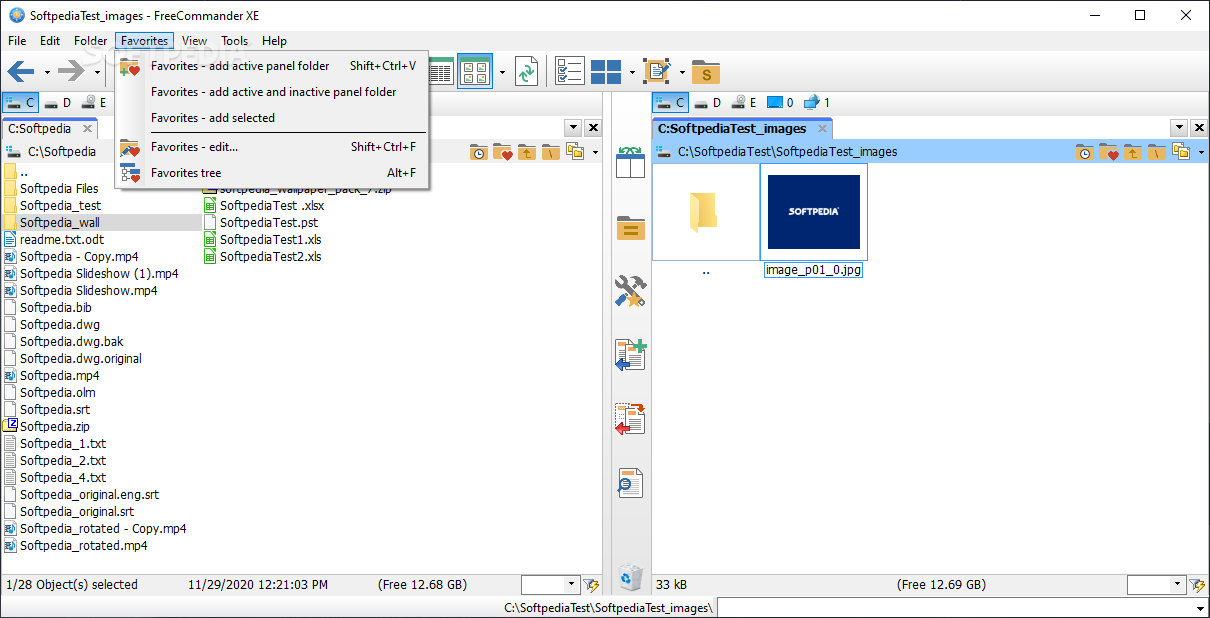Open the File menu
1210x618 pixels.
pos(17,41)
